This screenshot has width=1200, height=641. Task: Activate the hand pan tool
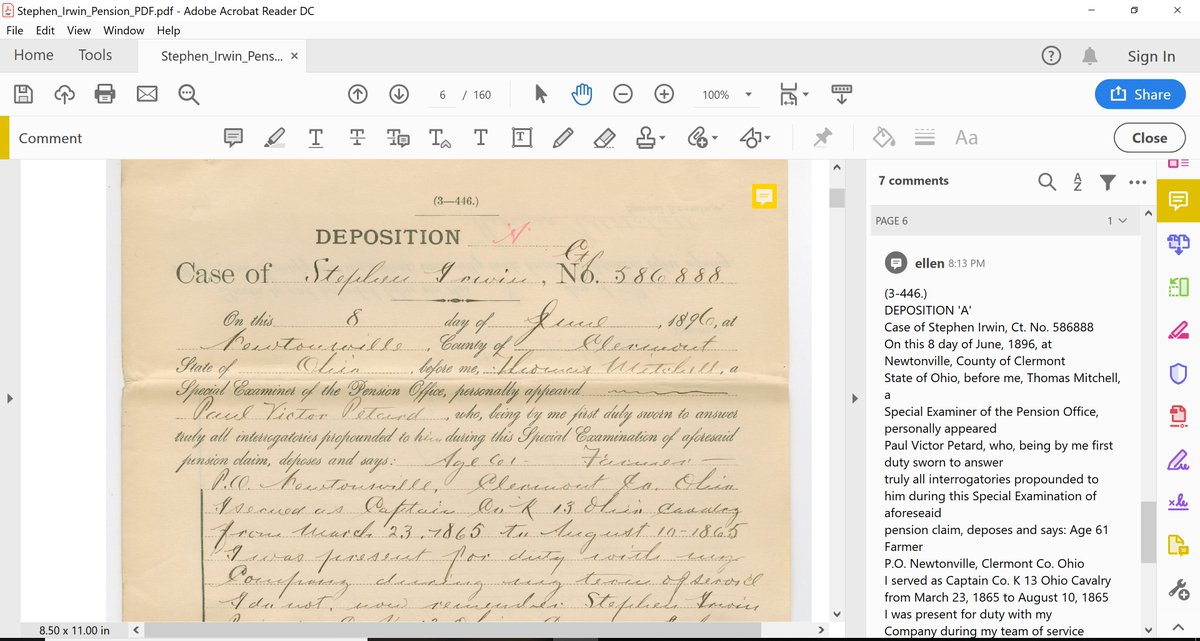coord(582,94)
